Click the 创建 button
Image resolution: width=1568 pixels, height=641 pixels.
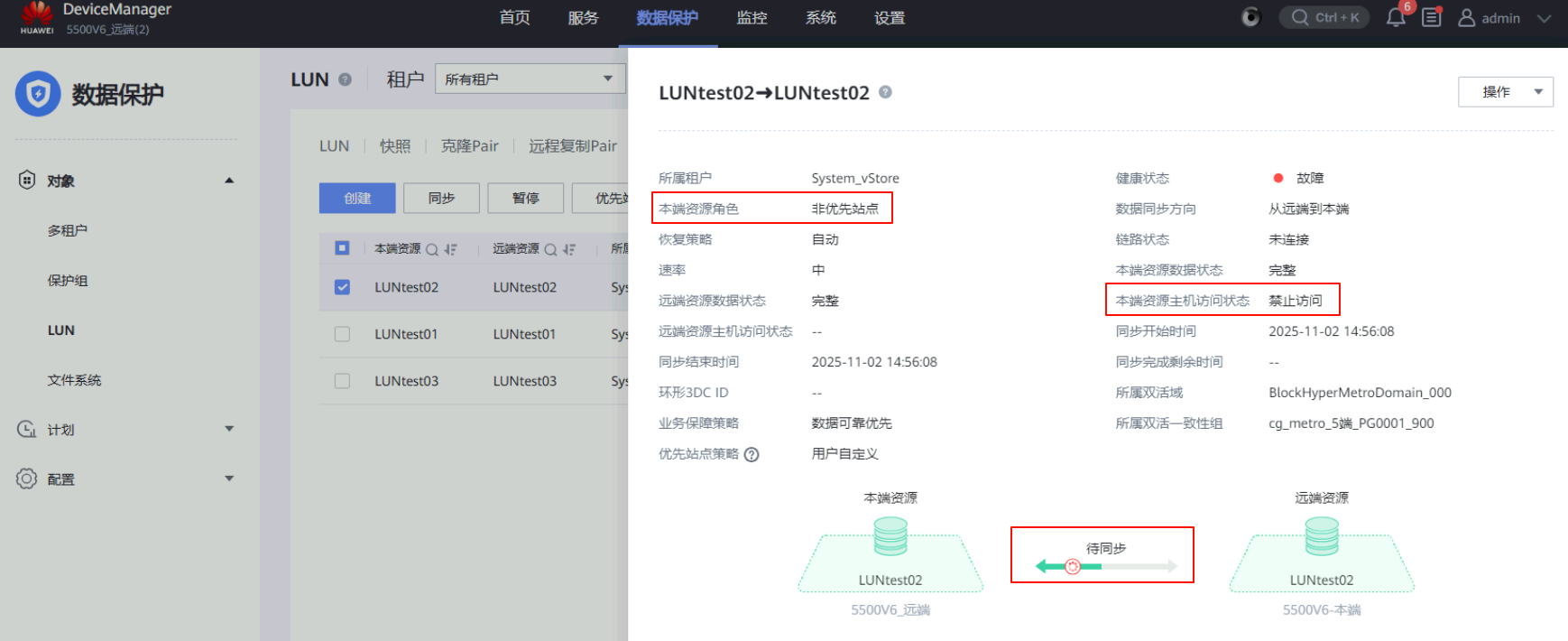coord(357,198)
